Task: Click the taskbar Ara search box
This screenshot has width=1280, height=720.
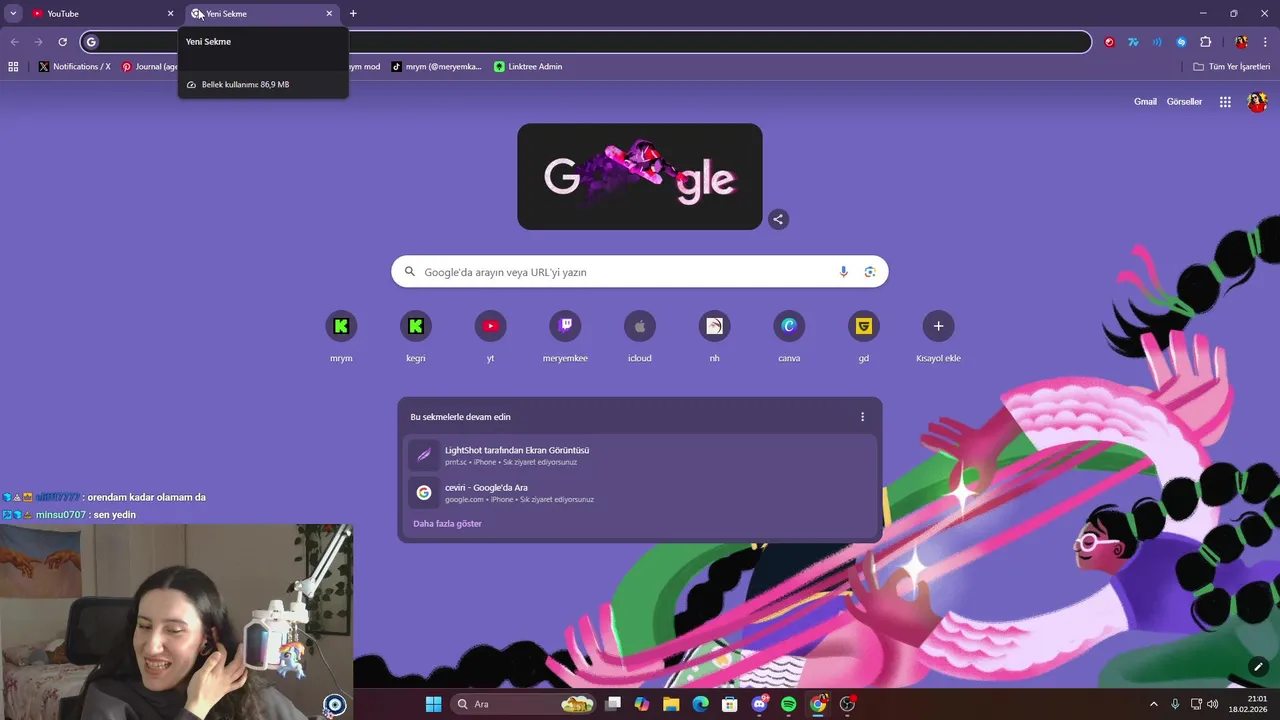Action: coord(525,704)
